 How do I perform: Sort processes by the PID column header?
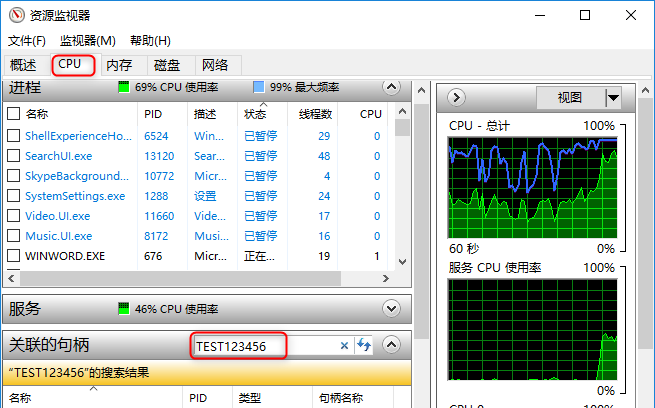click(162, 114)
